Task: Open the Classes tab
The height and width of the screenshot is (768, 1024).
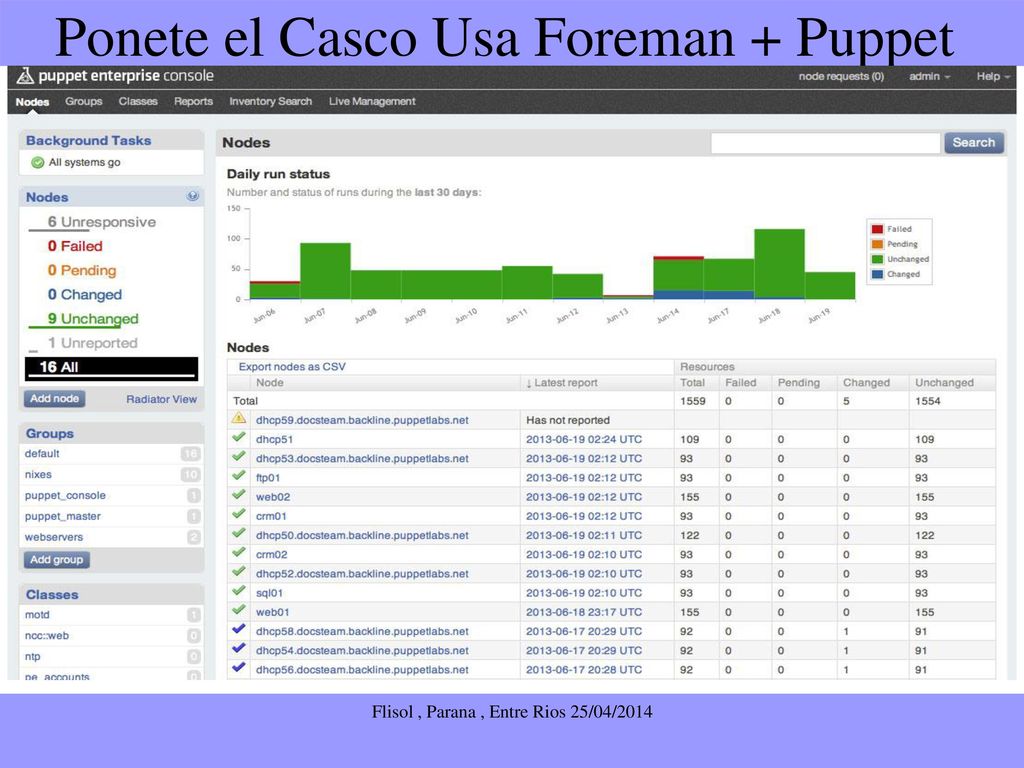Action: (138, 101)
